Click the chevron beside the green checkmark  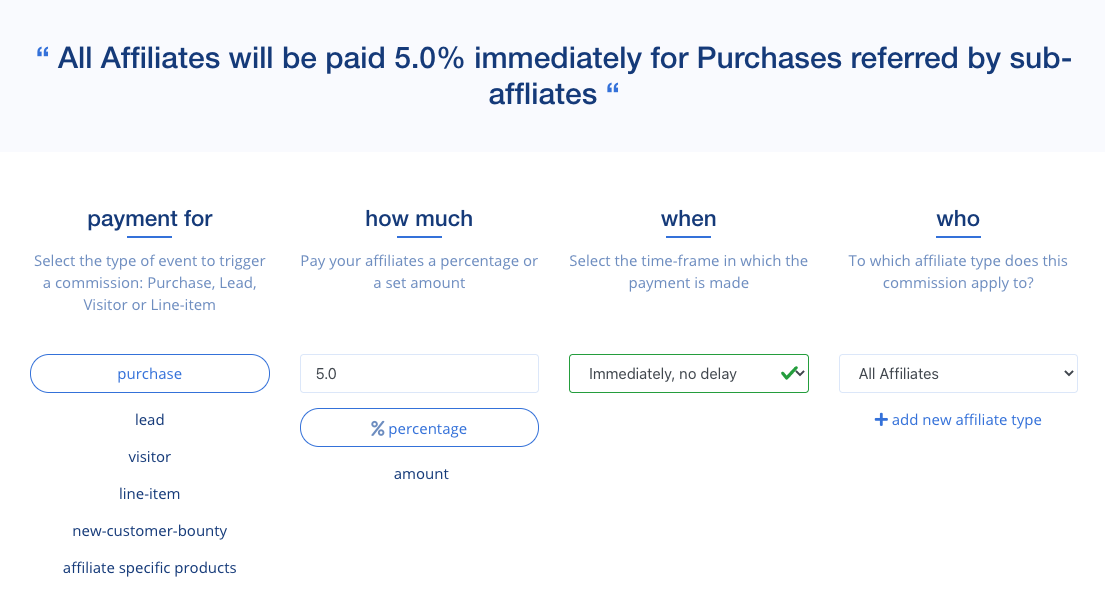(801, 374)
